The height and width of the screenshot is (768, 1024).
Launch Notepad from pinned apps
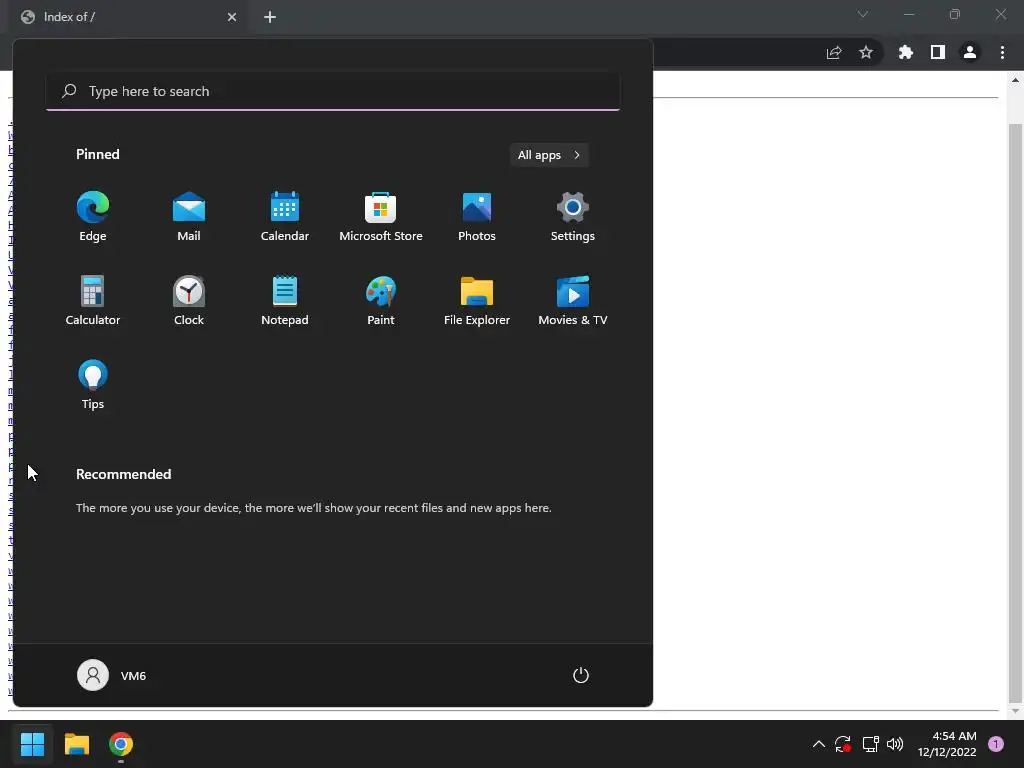[285, 300]
